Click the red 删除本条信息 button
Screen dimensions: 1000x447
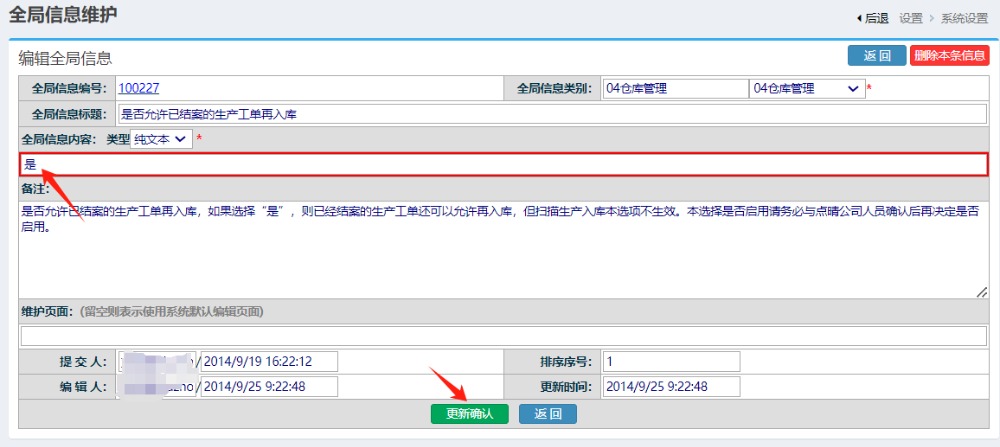[949, 56]
